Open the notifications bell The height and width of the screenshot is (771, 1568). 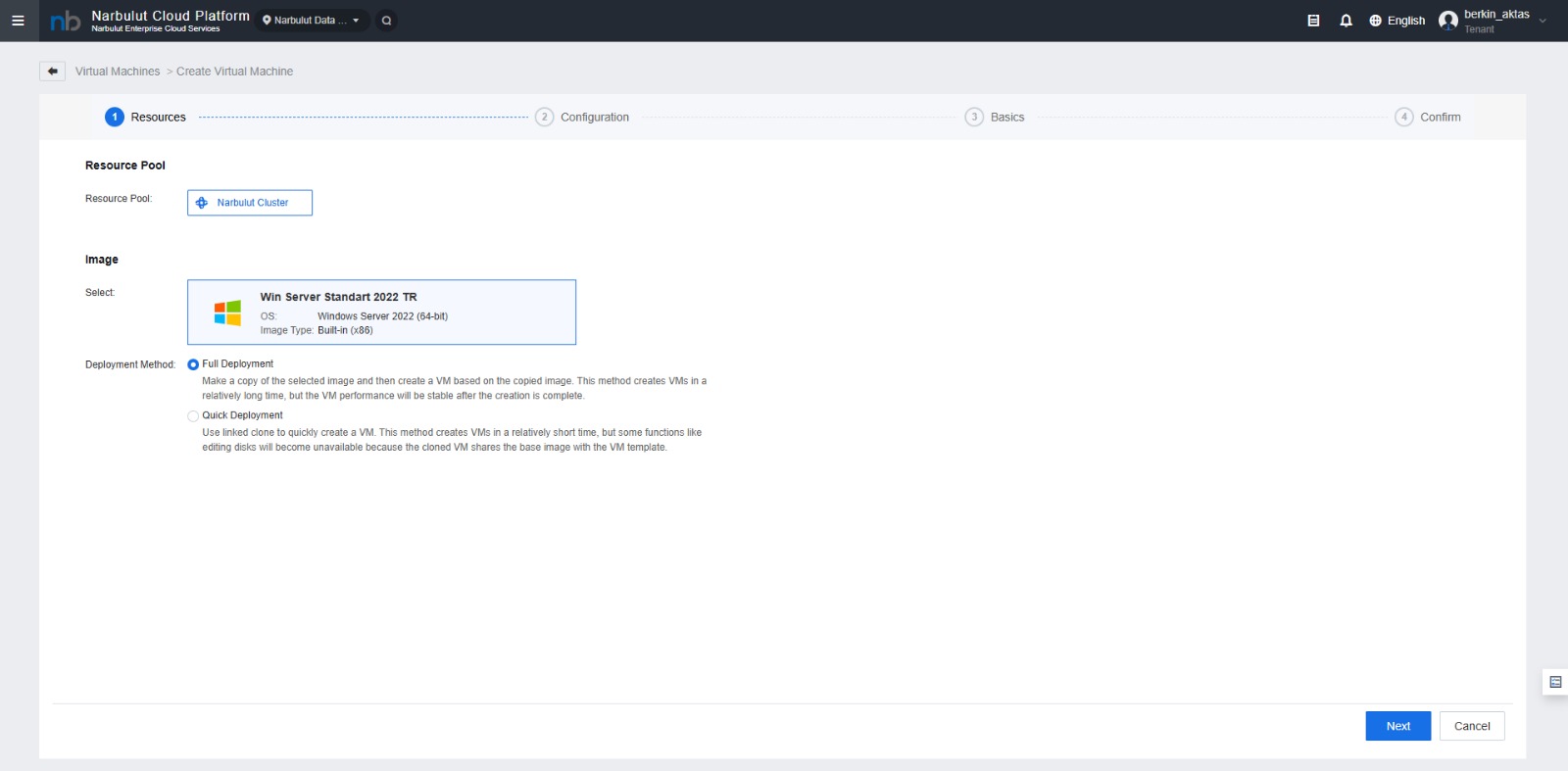click(x=1346, y=21)
